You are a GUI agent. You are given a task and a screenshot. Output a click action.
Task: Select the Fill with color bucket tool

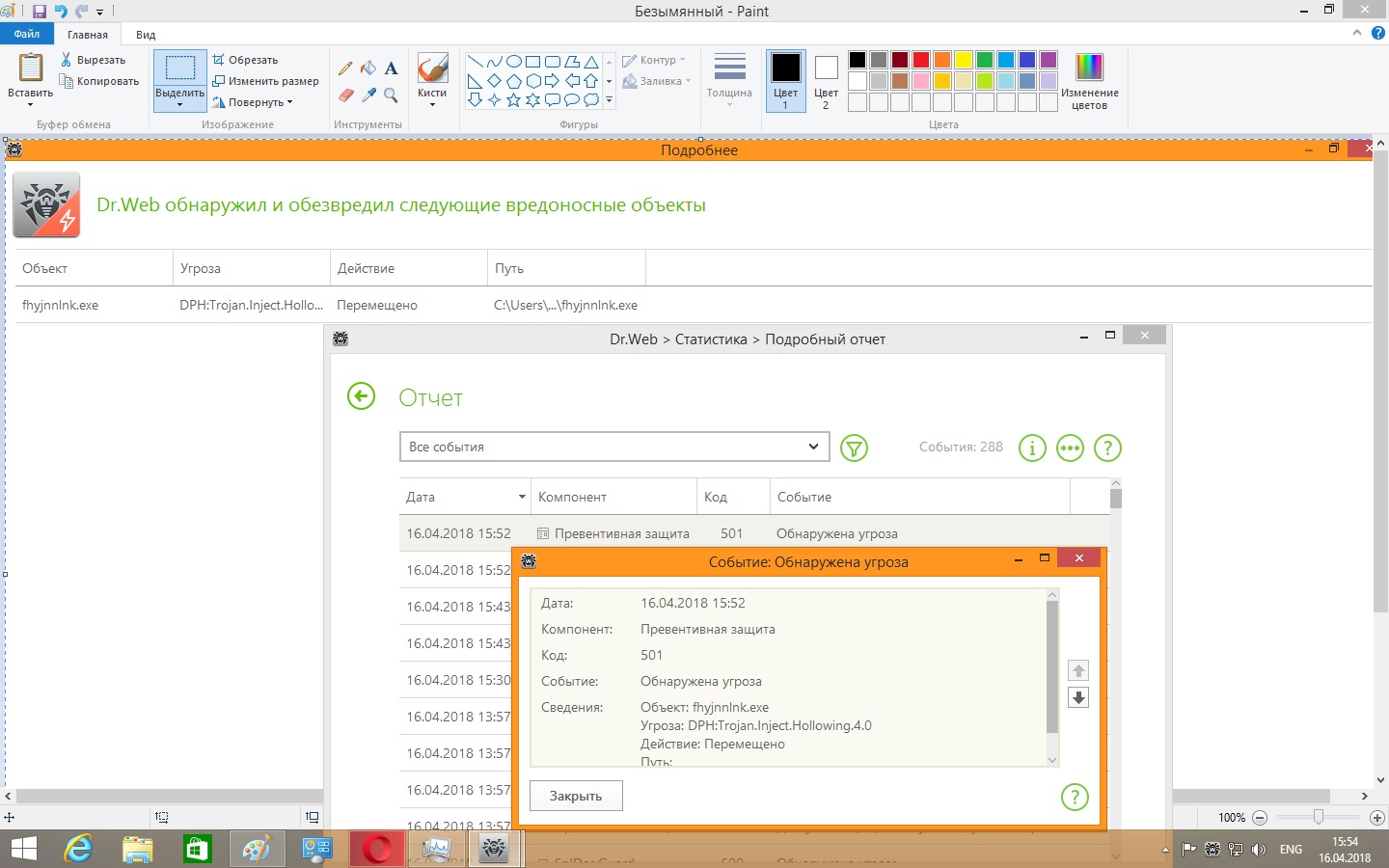coord(368,68)
